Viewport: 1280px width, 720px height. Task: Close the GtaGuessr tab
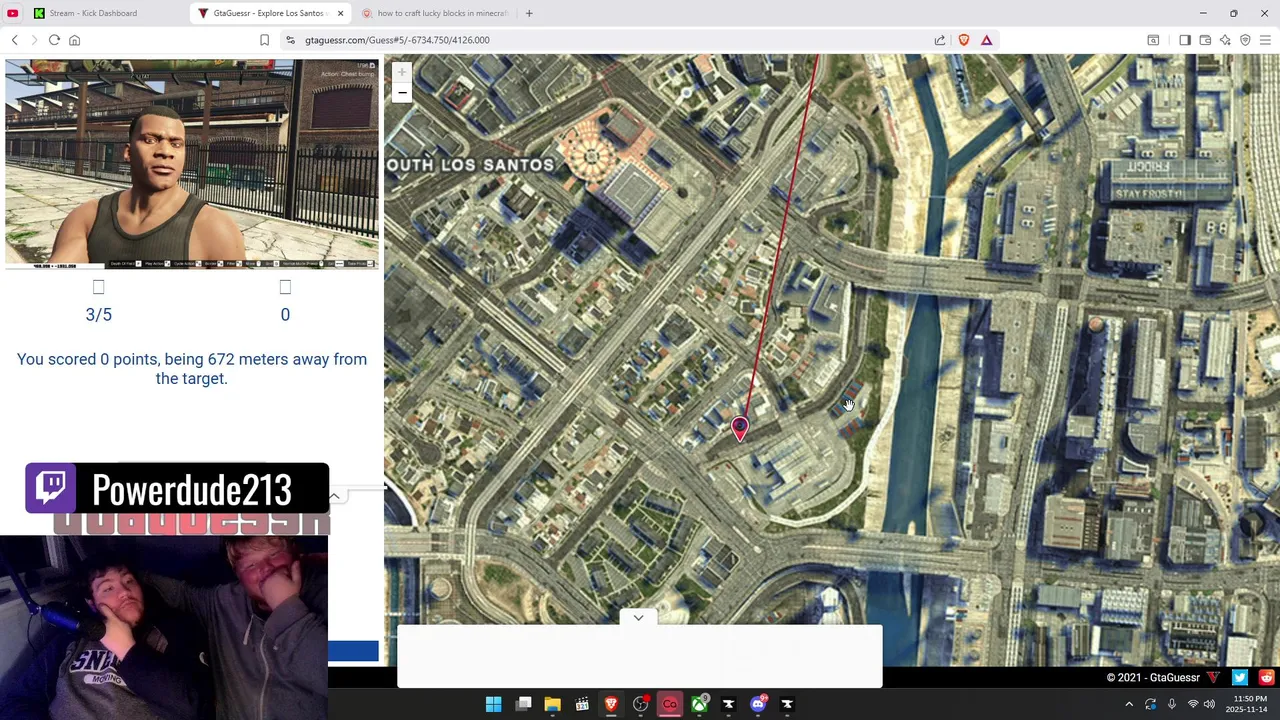[340, 13]
